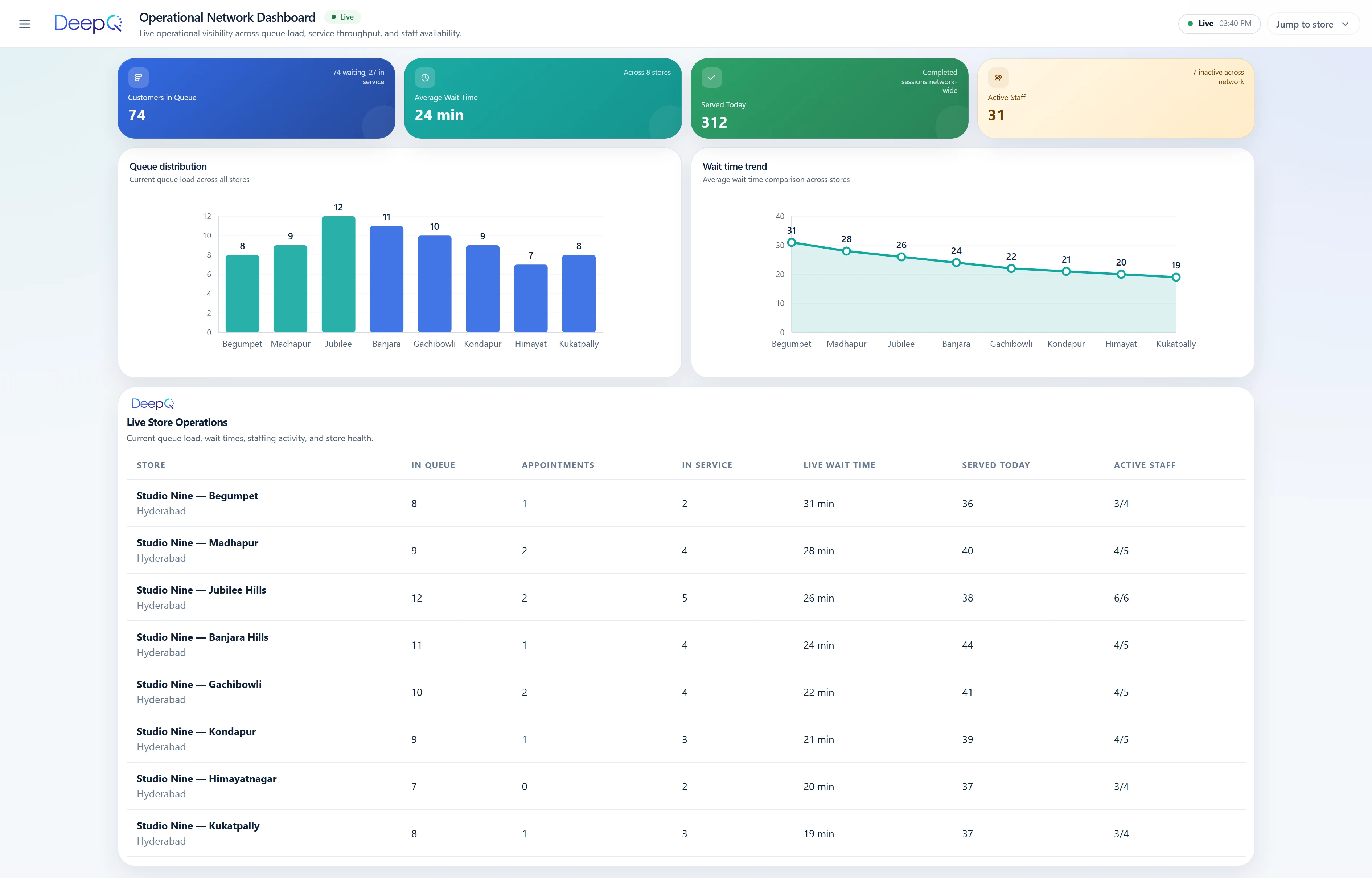Click the Gachibowli bar in Queue distribution

434,284
